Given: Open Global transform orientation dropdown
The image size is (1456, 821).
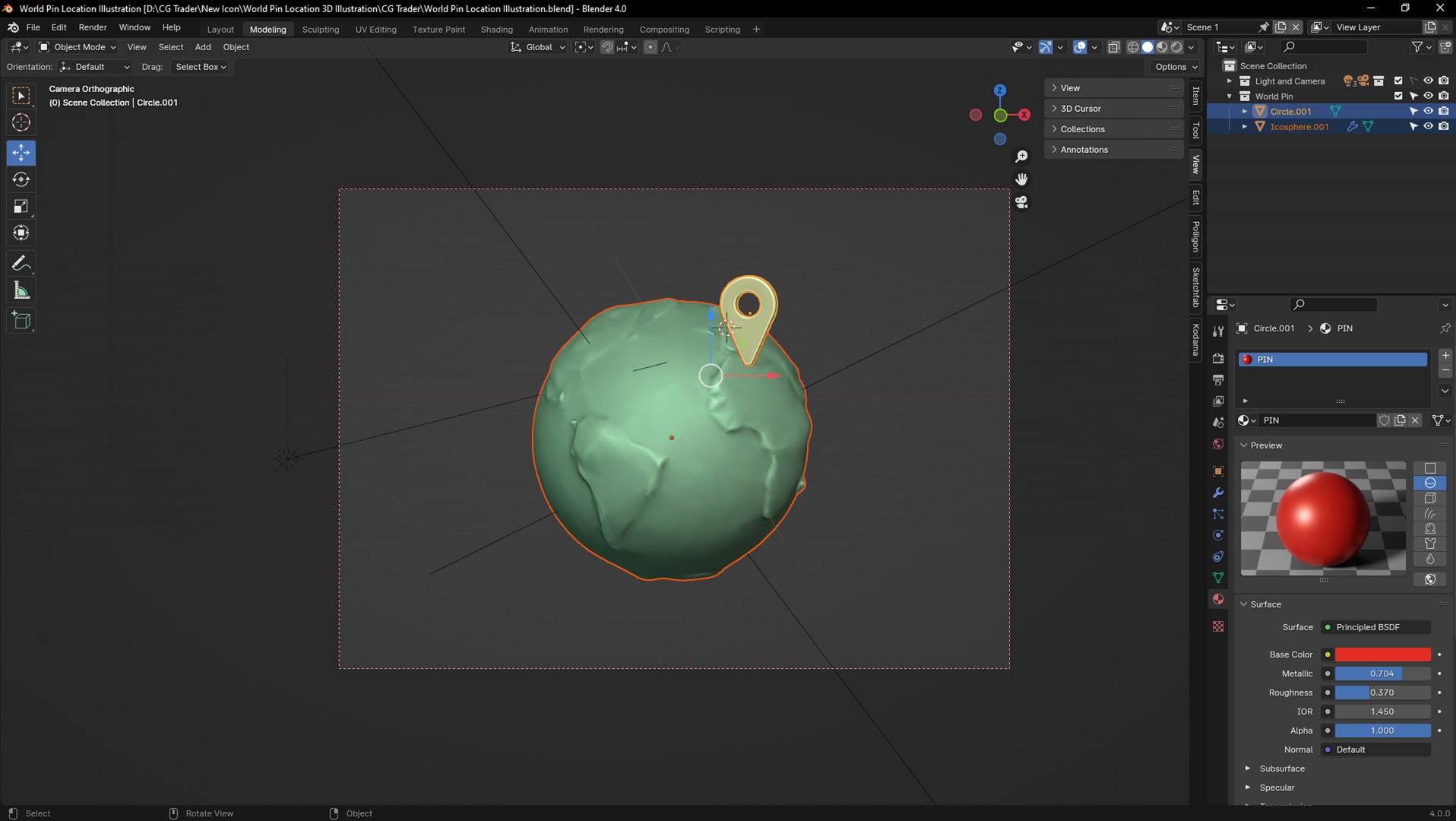Looking at the screenshot, I should 538,47.
